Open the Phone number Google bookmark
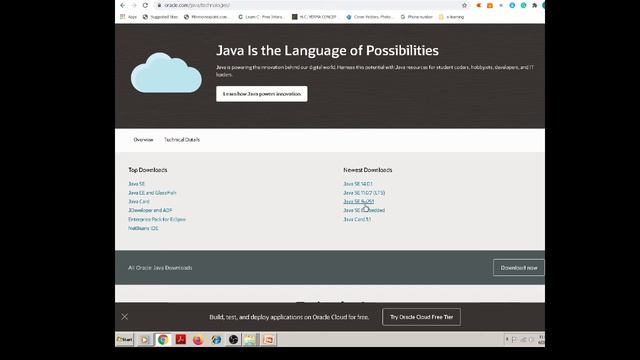This screenshot has height=360, width=640. (416, 17)
